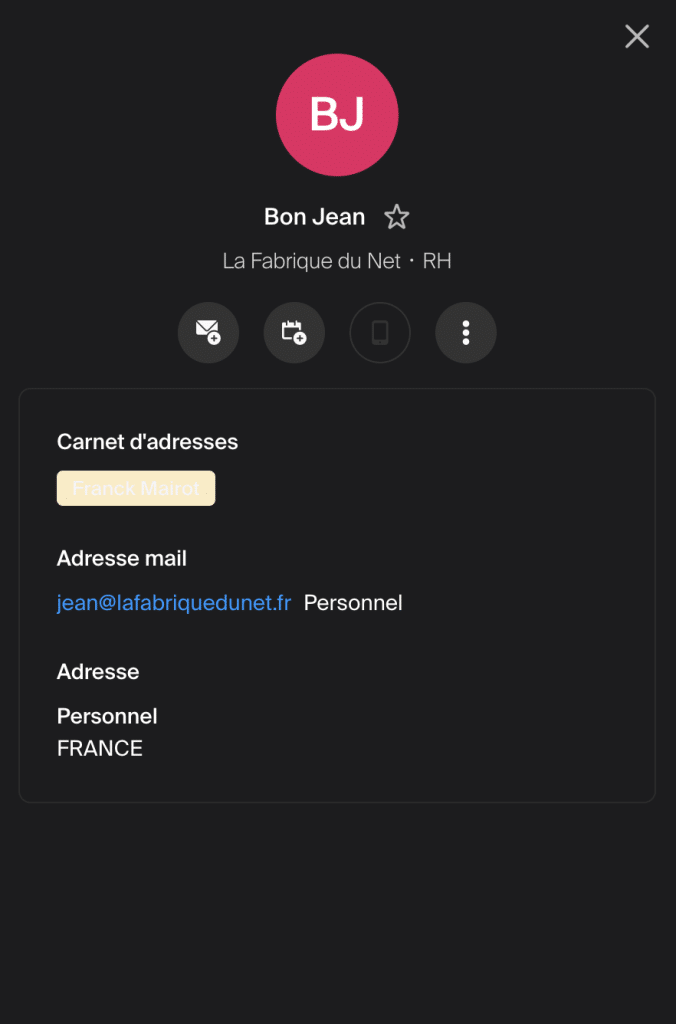Viewport: 676px width, 1024px height.
Task: Select the company name La Fabrique du Net
Action: click(x=311, y=261)
